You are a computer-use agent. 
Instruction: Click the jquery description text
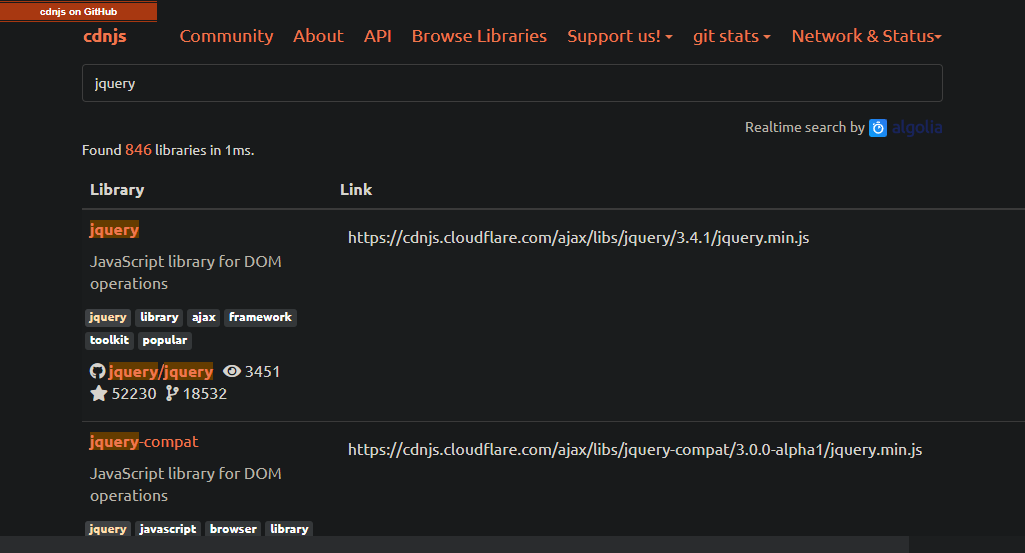point(186,273)
